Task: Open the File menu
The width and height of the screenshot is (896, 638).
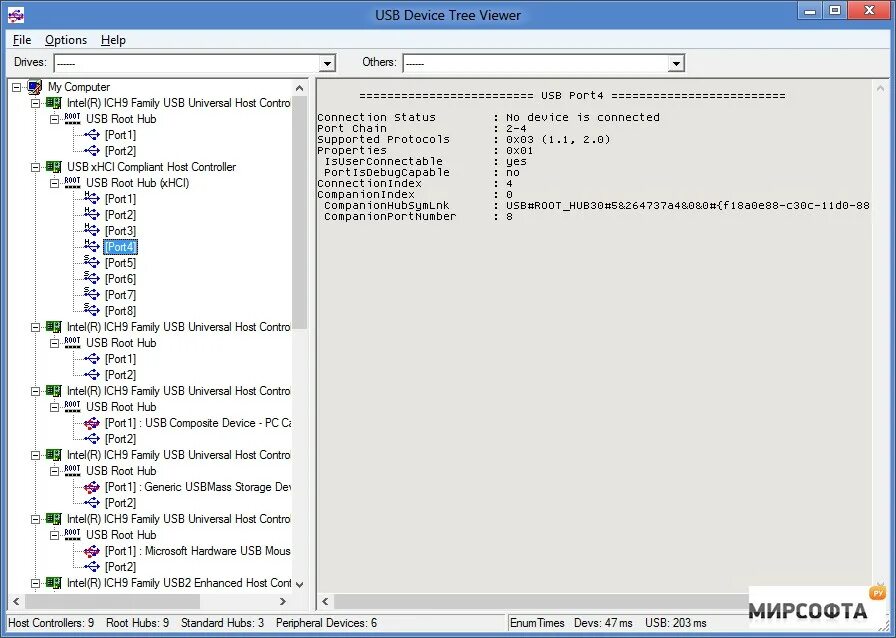Action: pyautogui.click(x=22, y=40)
